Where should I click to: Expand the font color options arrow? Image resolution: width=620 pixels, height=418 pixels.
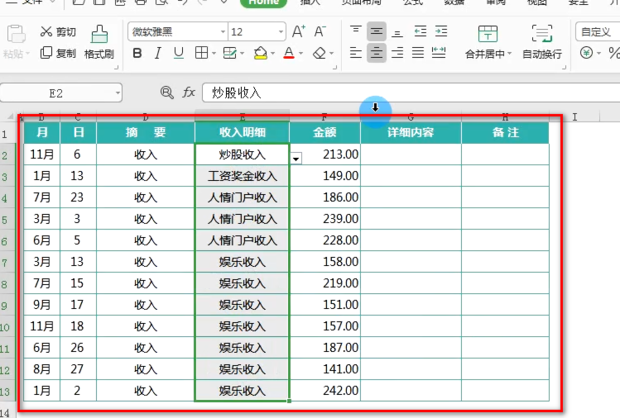pos(301,53)
